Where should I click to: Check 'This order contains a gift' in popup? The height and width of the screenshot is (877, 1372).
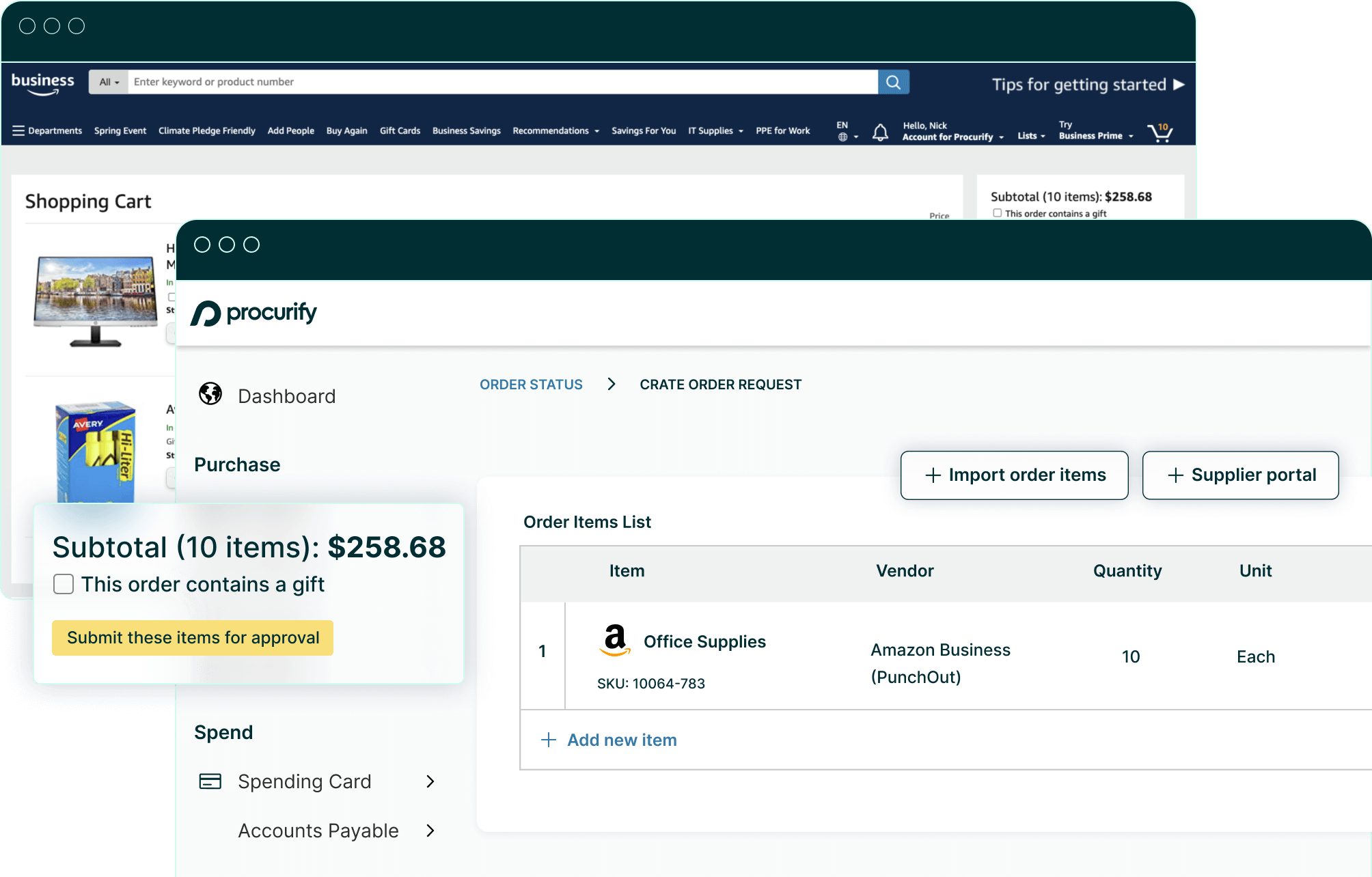coord(64,584)
